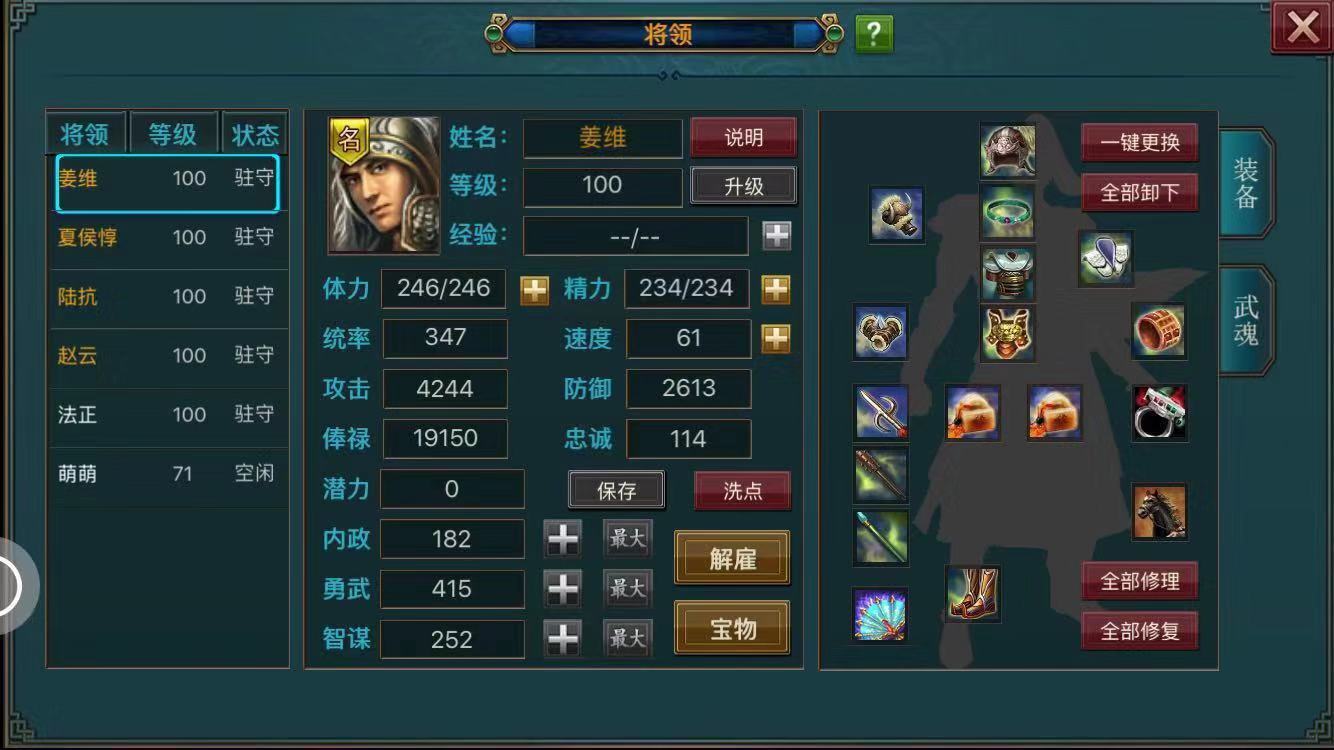Viewport: 1334px width, 750px height.
Task: Switch to the 武魂 tab
Action: click(1245, 321)
